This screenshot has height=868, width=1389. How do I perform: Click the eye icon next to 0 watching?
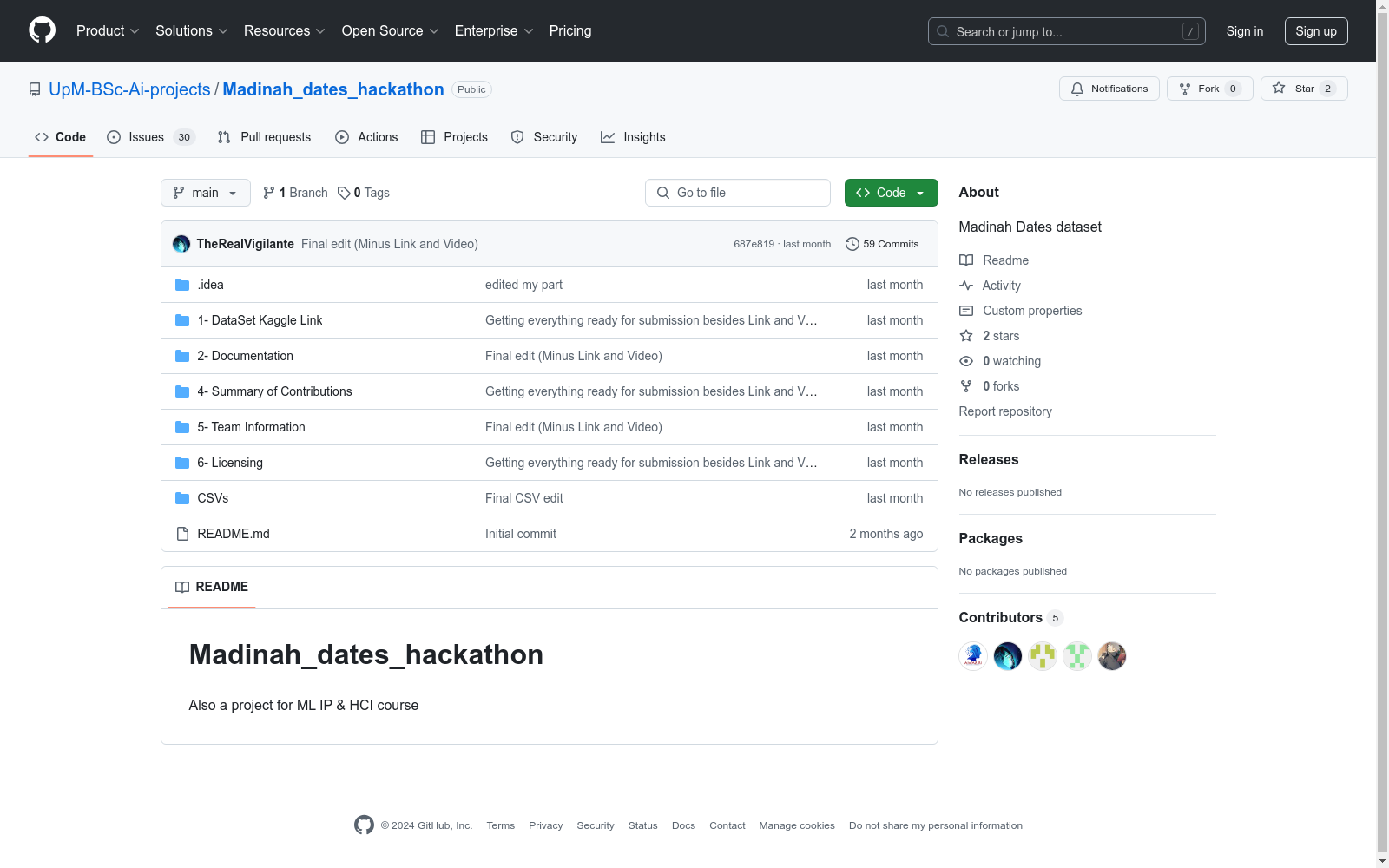tap(966, 361)
